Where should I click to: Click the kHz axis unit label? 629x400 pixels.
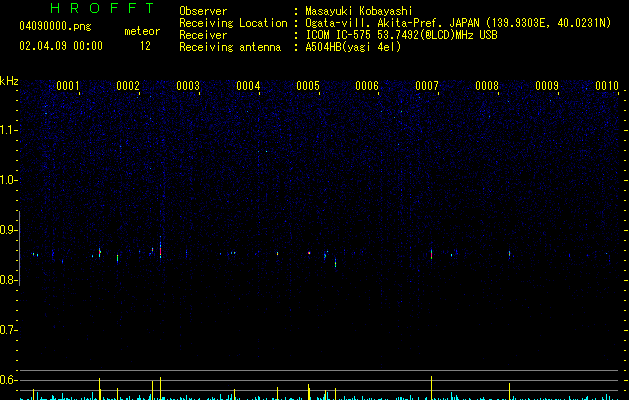[x=9, y=81]
